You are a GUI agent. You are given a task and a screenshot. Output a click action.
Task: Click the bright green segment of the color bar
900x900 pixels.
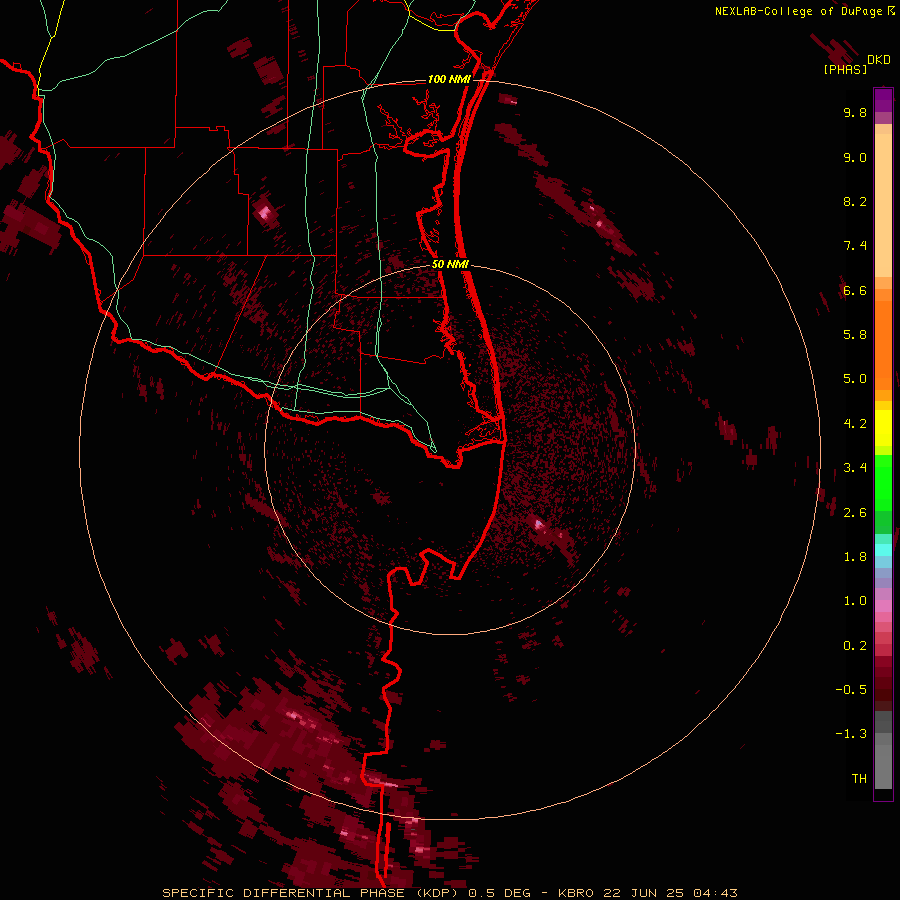pyautogui.click(x=883, y=483)
